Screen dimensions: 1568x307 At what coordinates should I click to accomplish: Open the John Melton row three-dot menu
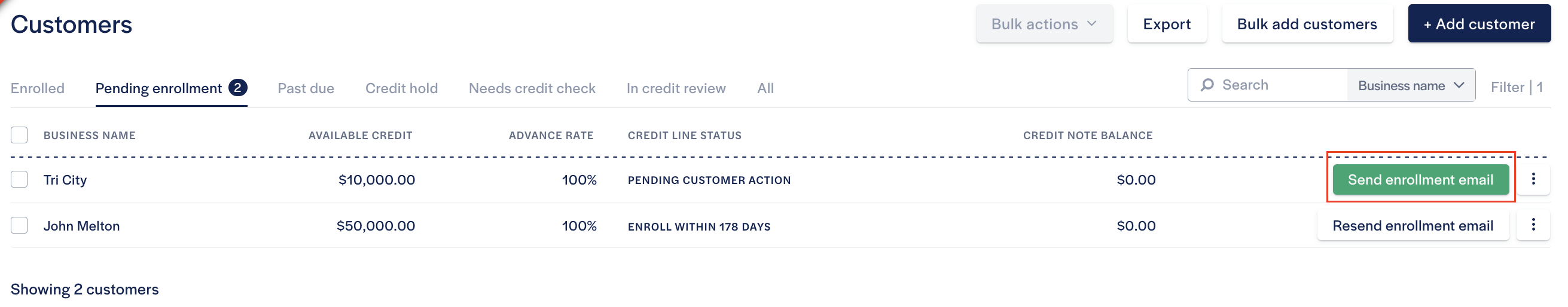click(x=1533, y=225)
